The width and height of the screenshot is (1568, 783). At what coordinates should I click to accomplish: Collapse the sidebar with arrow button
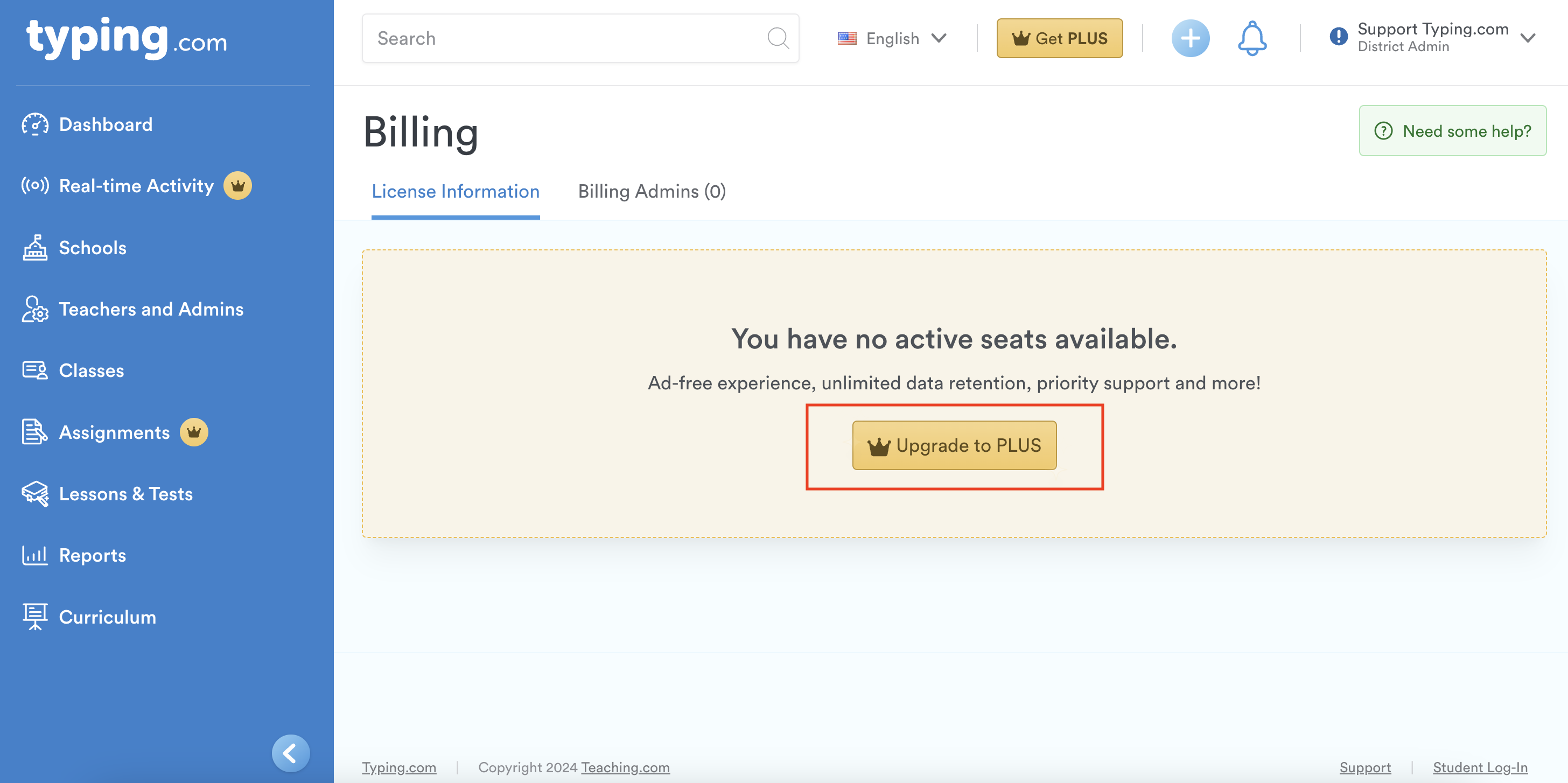pos(290,753)
